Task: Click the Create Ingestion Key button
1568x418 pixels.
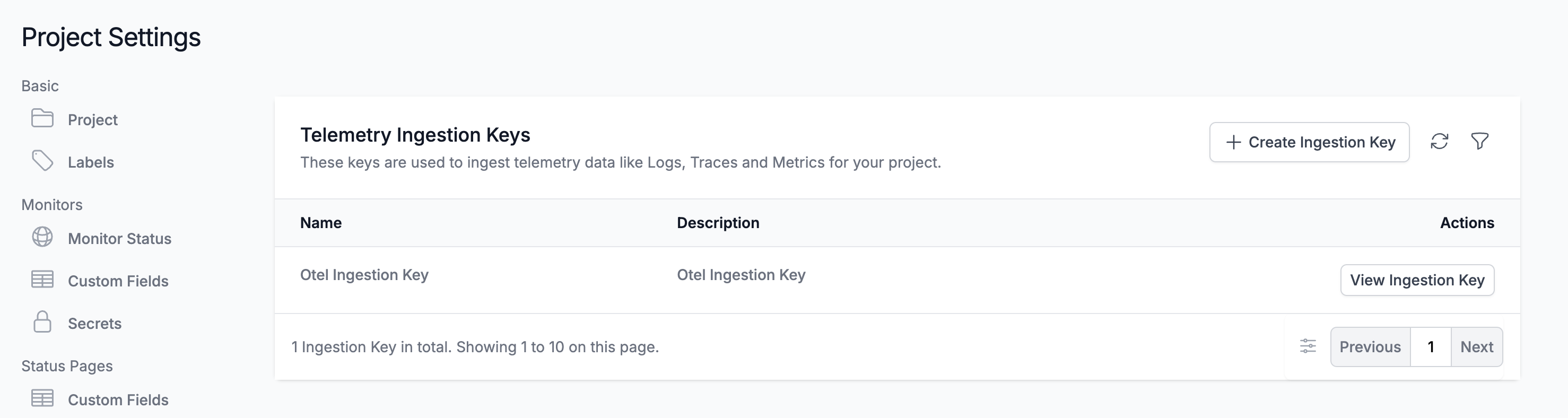Action: tap(1309, 142)
